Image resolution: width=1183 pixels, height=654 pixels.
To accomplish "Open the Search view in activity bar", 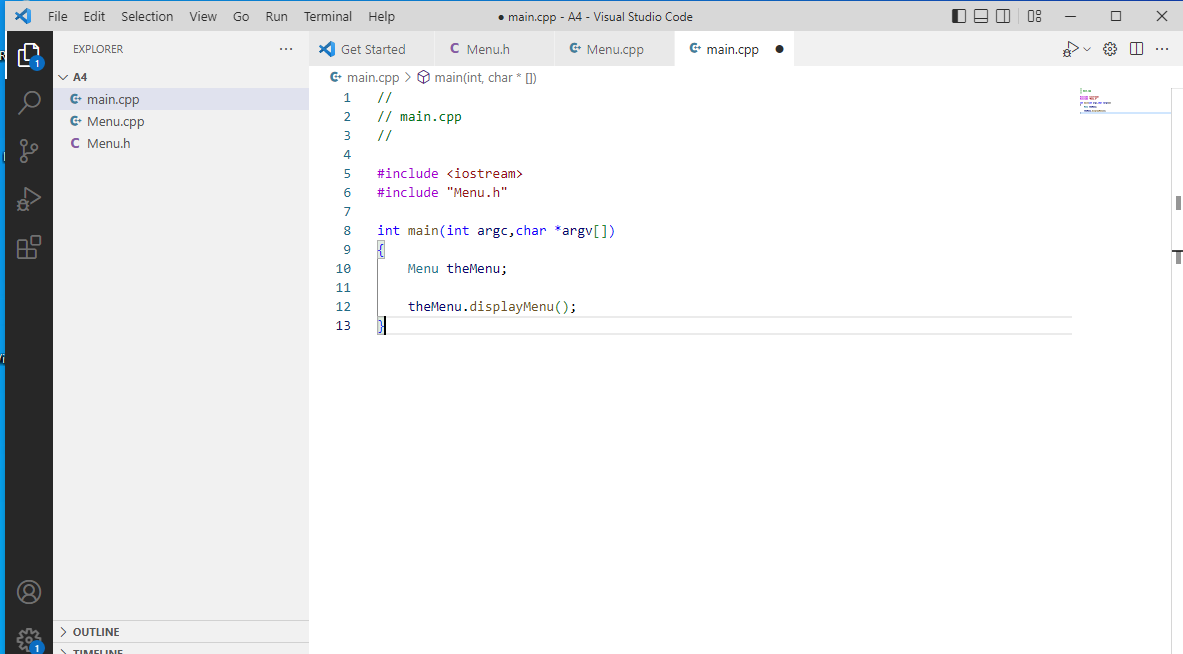I will pos(29,102).
